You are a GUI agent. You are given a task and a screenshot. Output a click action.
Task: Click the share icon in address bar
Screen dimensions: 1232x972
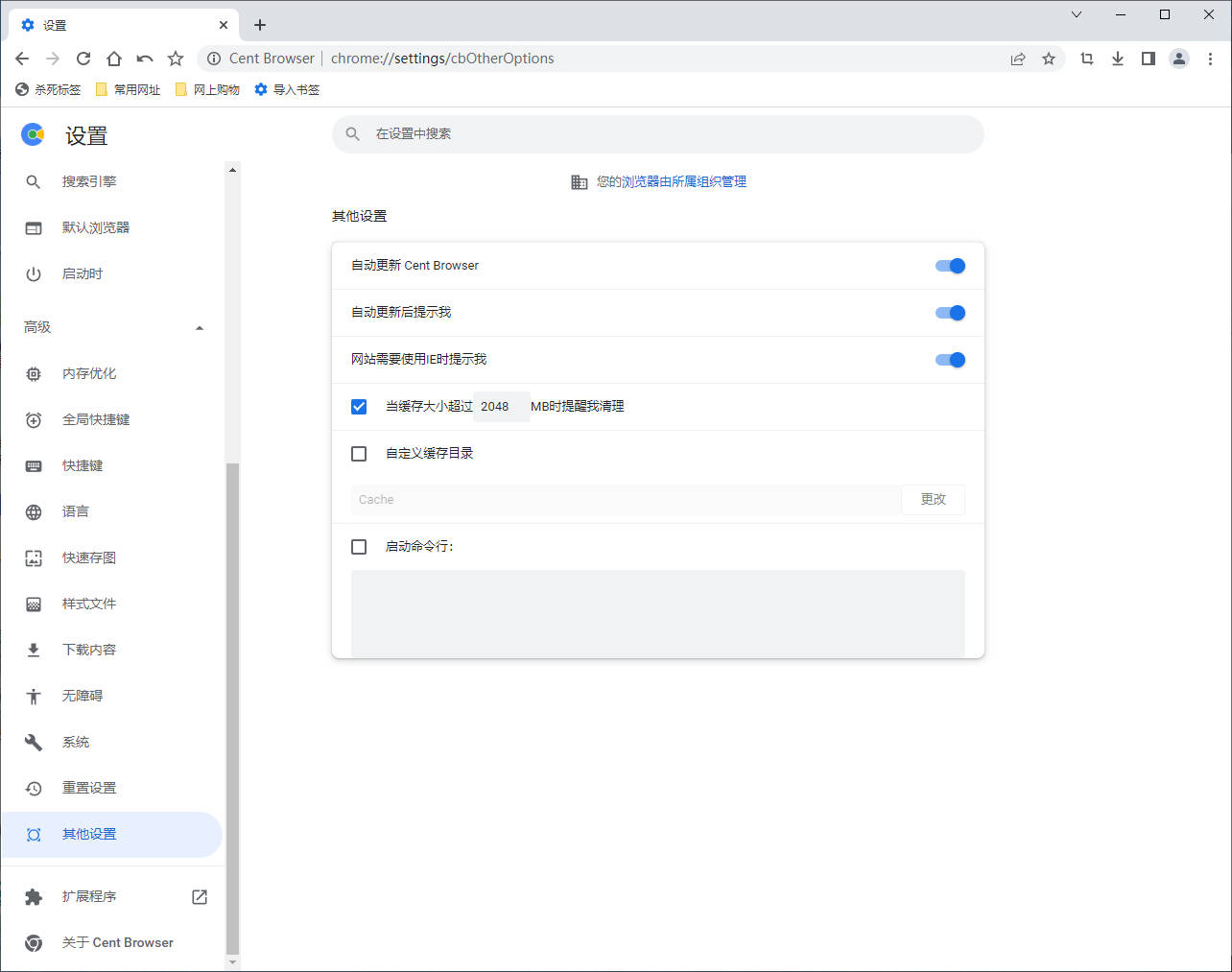point(1018,59)
